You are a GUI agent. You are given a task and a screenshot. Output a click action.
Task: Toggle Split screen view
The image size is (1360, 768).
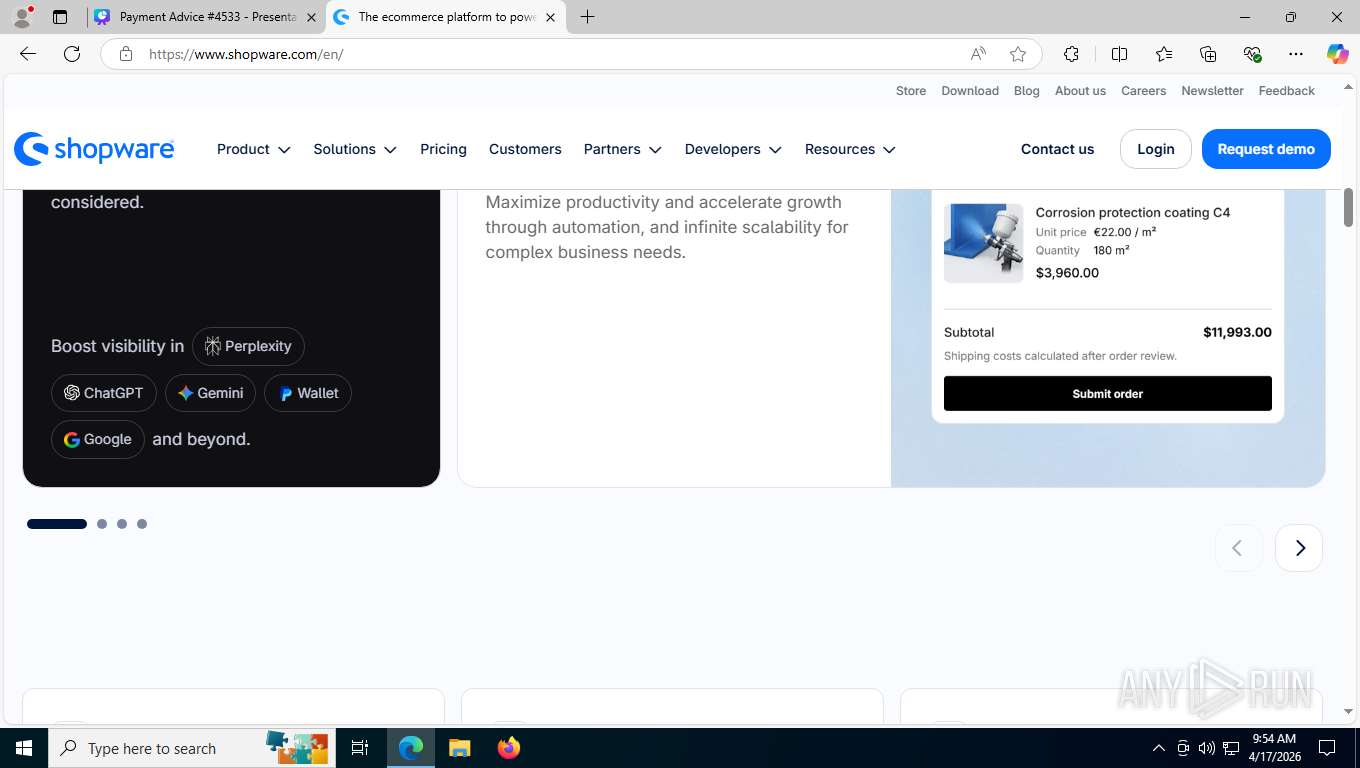[1119, 54]
